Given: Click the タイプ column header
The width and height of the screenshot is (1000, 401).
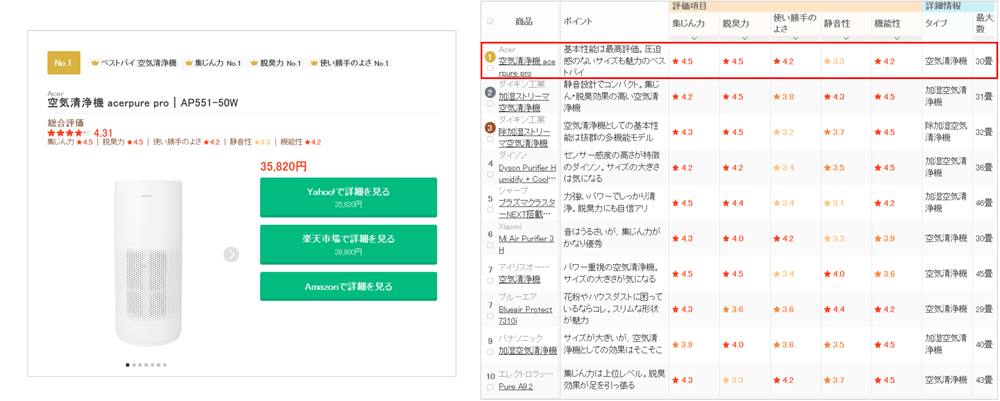Looking at the screenshot, I should point(936,24).
